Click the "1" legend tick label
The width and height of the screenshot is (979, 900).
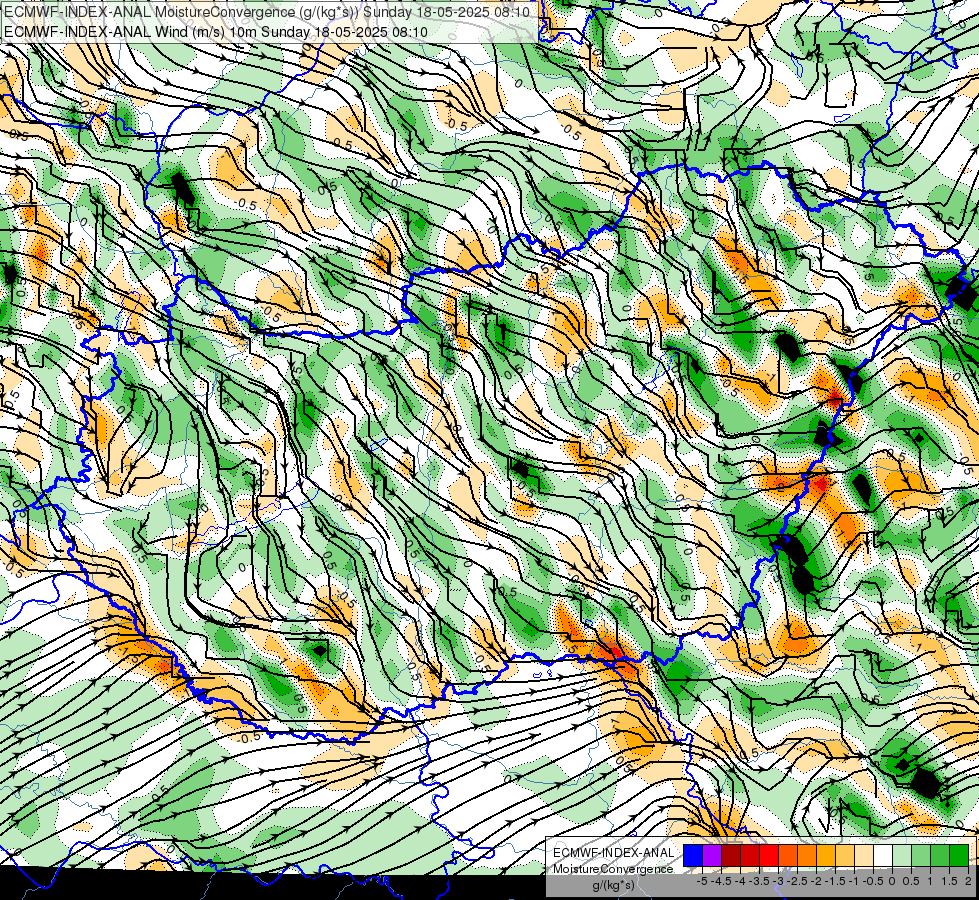(x=930, y=881)
